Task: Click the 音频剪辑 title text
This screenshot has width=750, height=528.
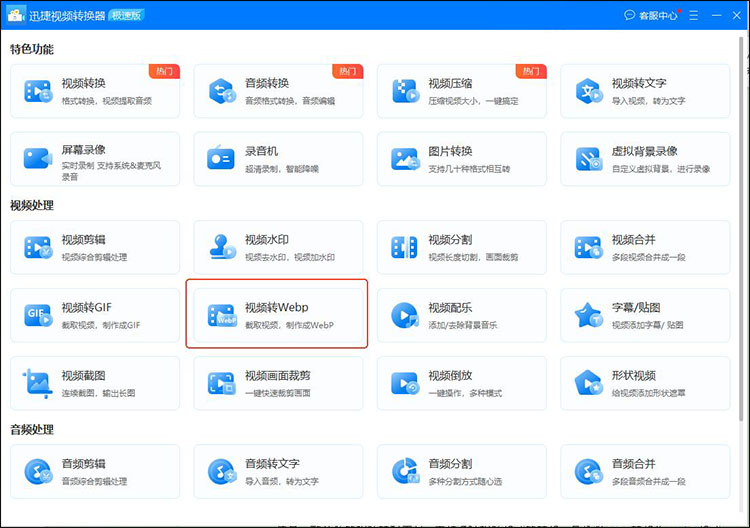Action: coord(84,464)
